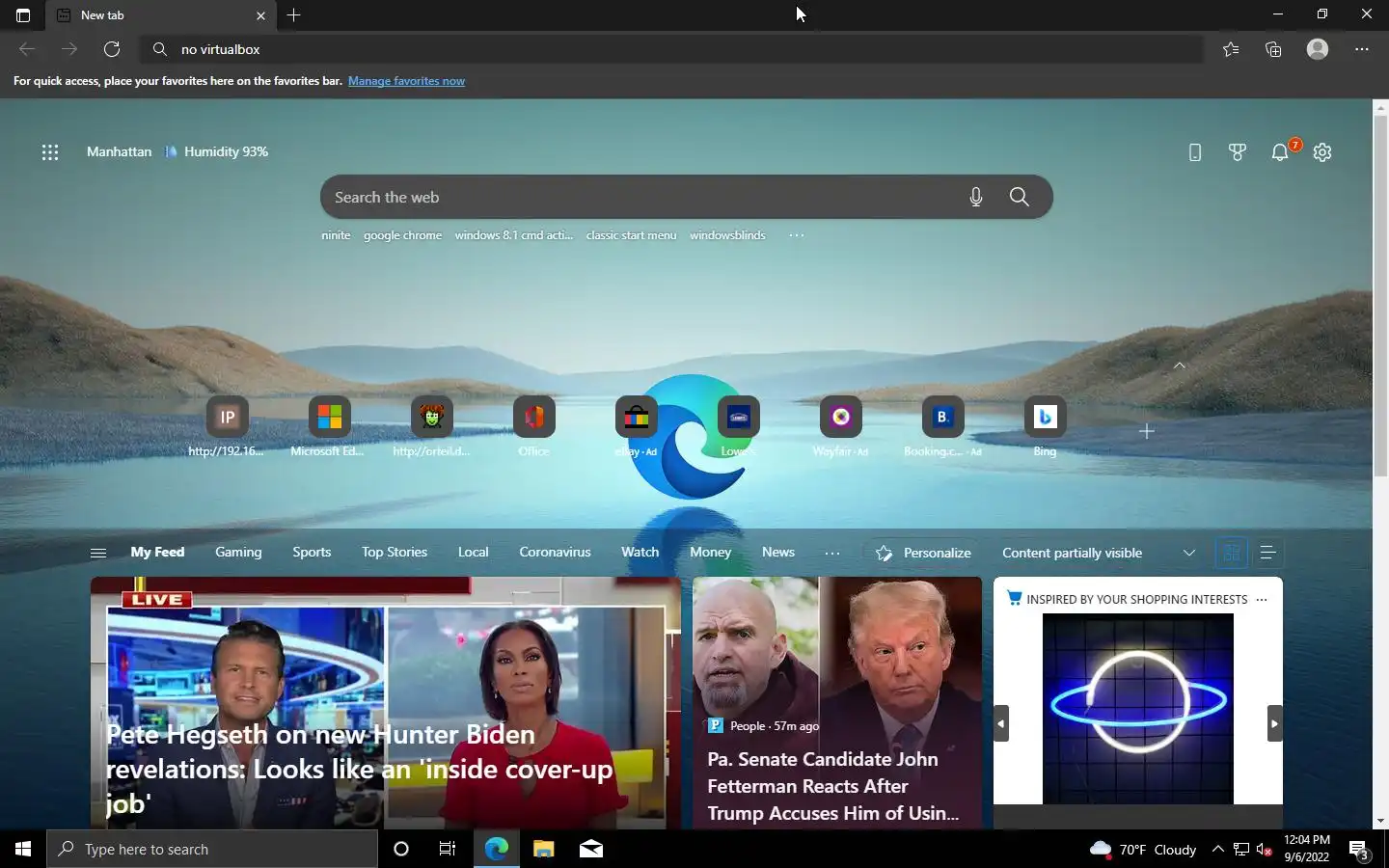
Task: Select the Coronavirus tab
Action: pos(555,552)
